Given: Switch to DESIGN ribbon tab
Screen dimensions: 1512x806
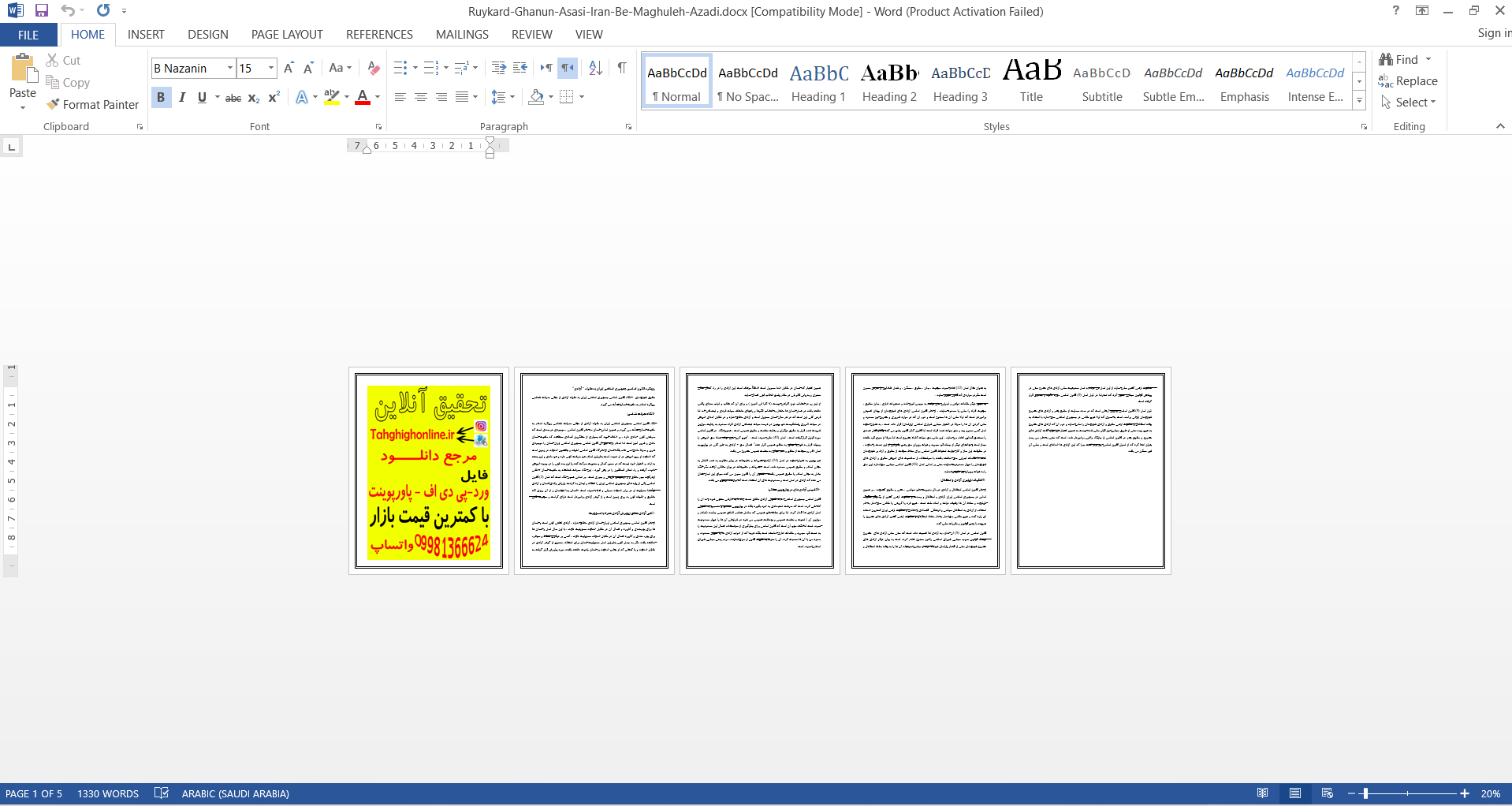Looking at the screenshot, I should [x=208, y=35].
